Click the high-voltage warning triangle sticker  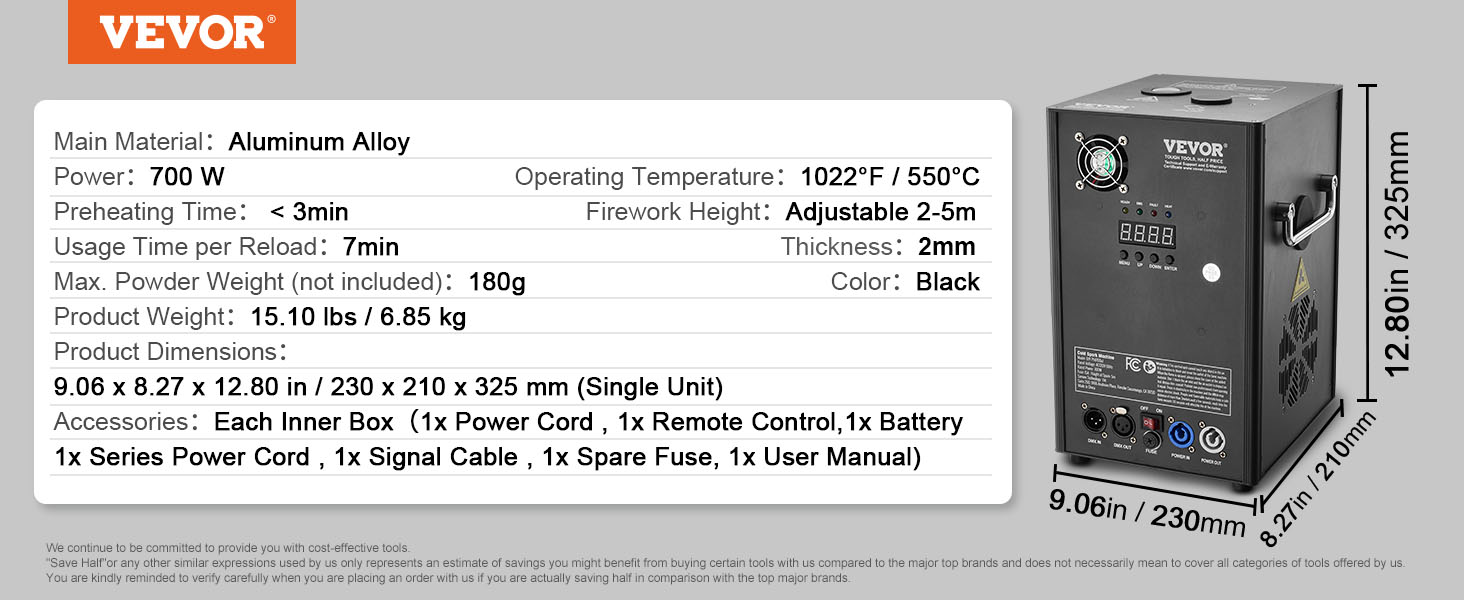pos(1301,279)
